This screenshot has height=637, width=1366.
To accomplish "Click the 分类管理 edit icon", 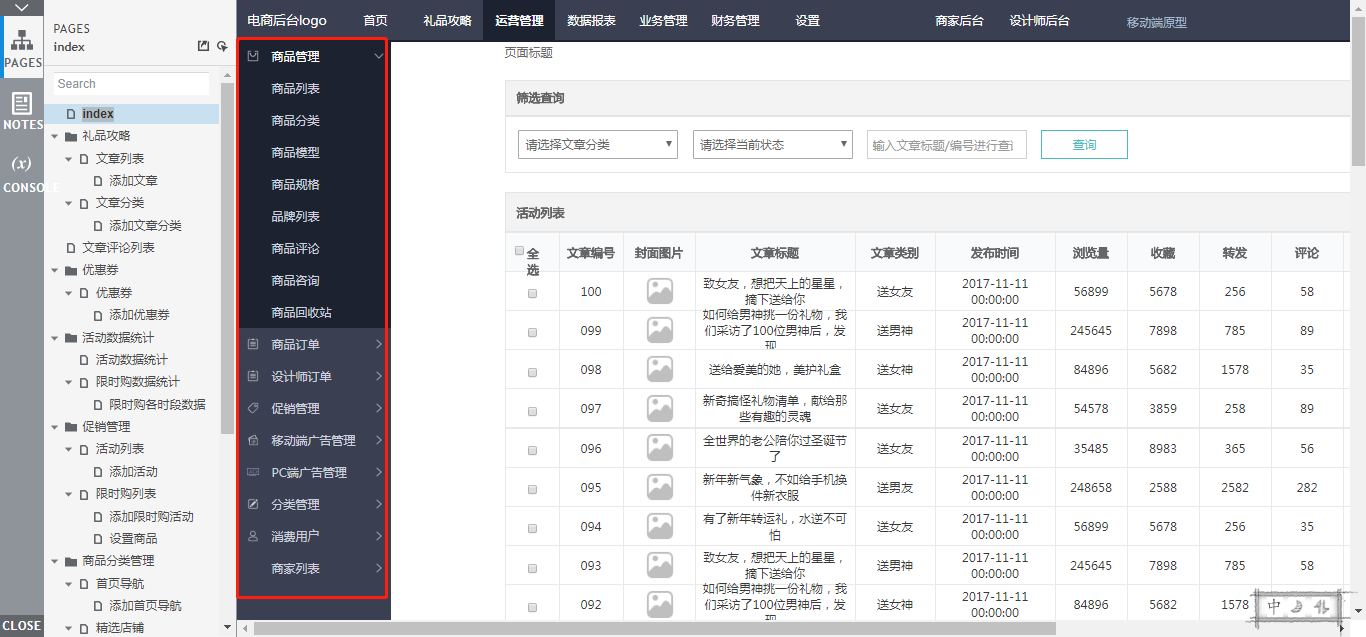I will tap(253, 504).
